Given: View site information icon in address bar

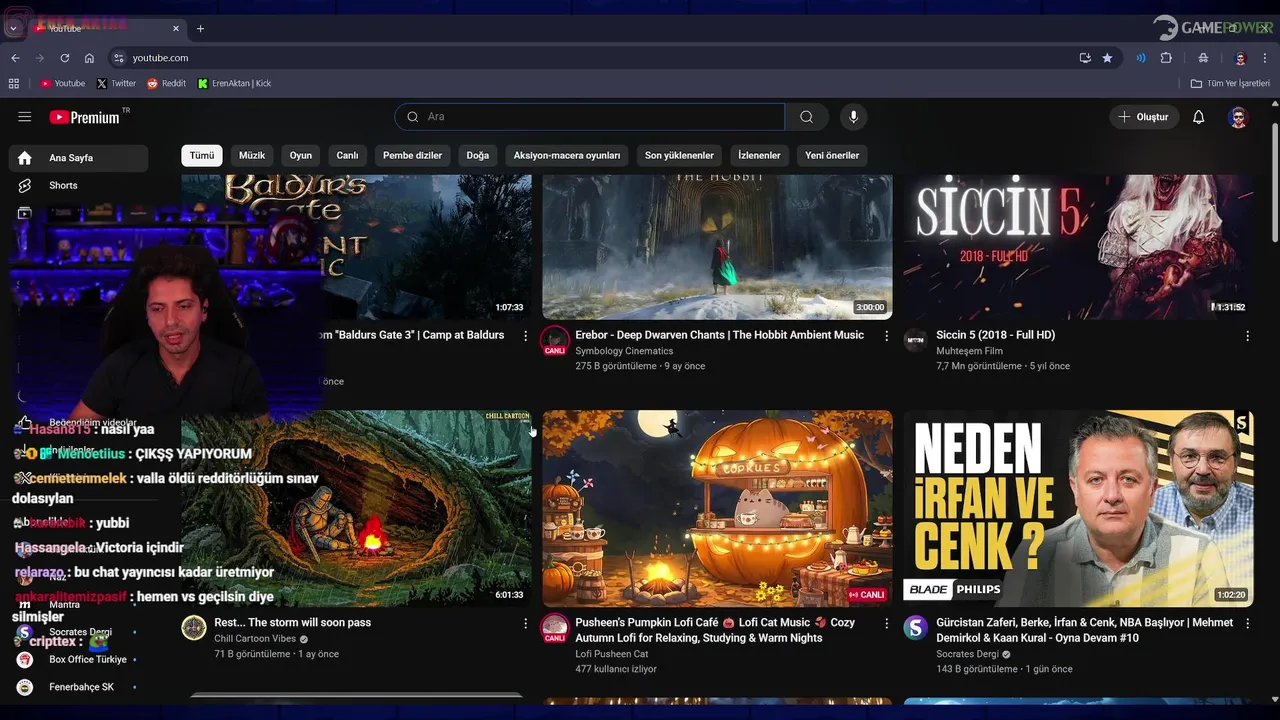Looking at the screenshot, I should click(119, 58).
